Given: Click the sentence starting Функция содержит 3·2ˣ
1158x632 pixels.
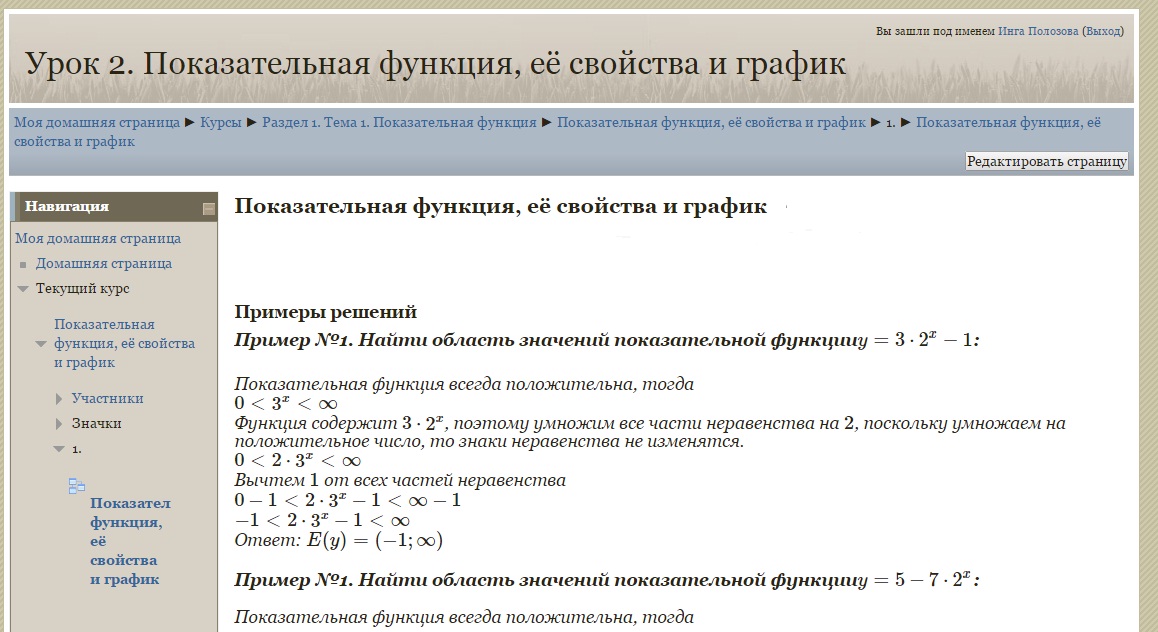Looking at the screenshot, I should point(650,433).
